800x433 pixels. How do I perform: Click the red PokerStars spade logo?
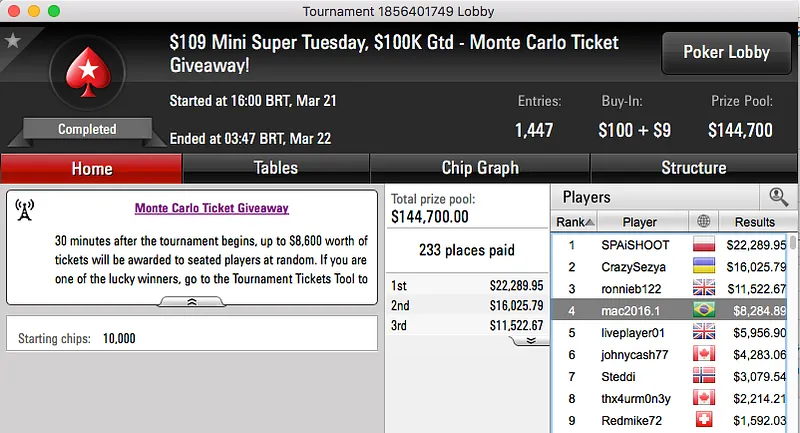[87, 76]
